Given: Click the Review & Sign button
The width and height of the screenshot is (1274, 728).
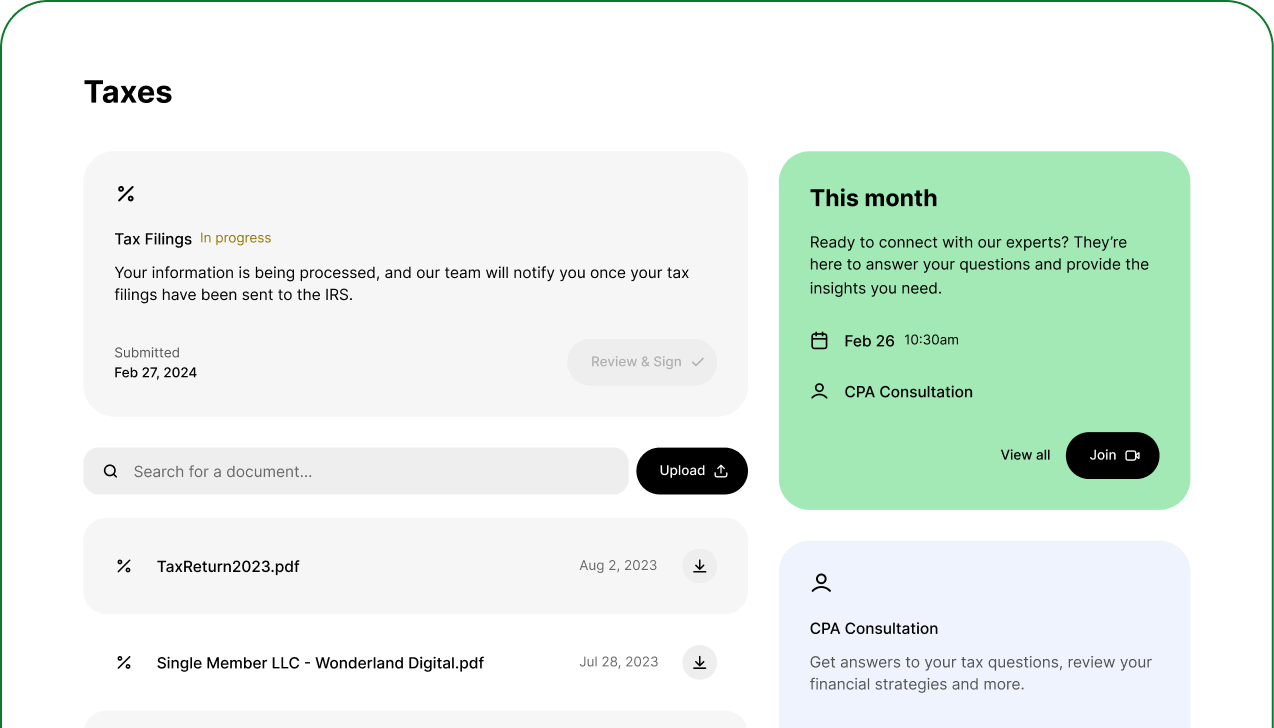Looking at the screenshot, I should coord(642,362).
